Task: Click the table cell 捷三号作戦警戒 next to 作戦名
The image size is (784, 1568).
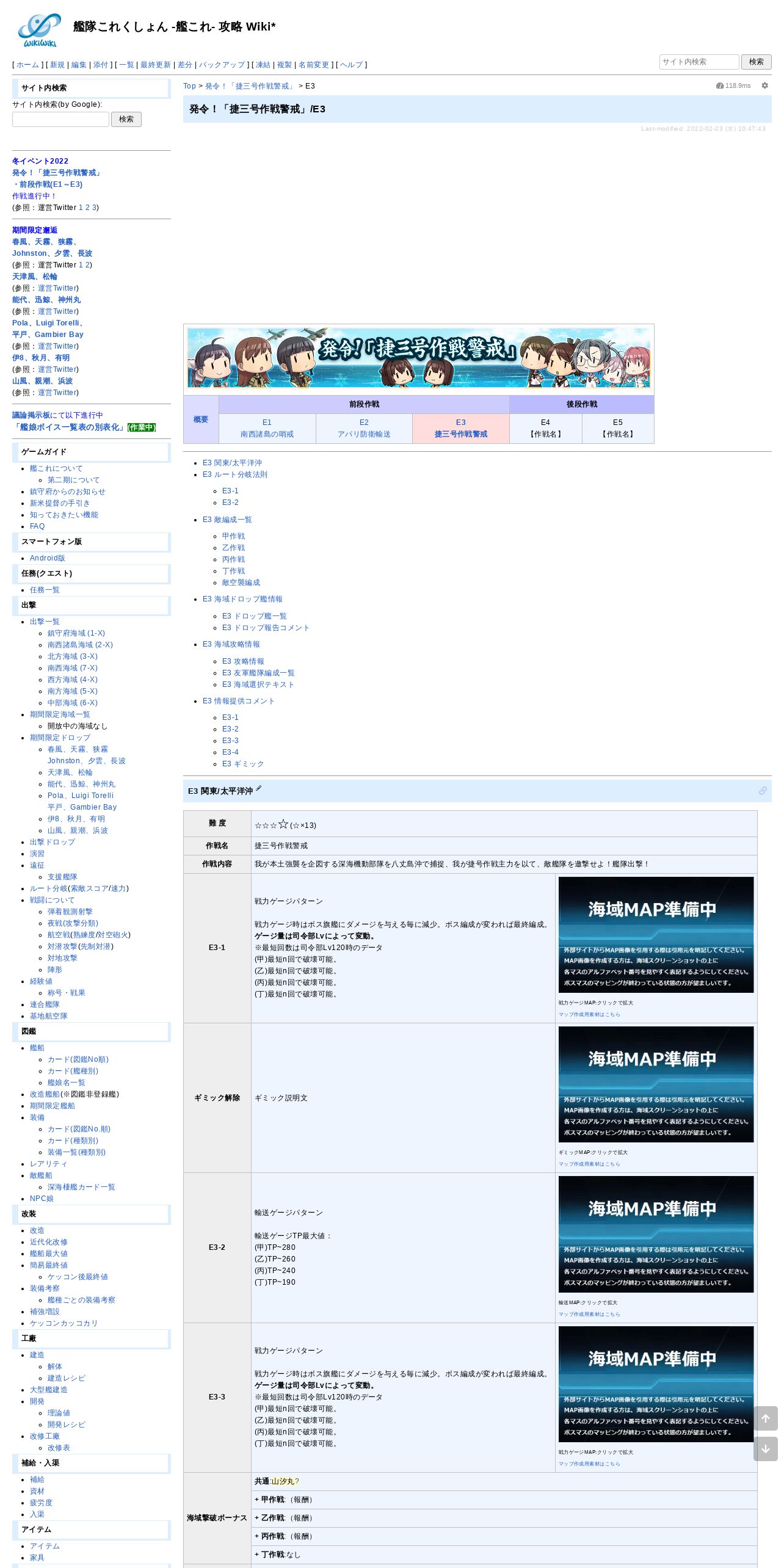Action: pyautogui.click(x=504, y=846)
